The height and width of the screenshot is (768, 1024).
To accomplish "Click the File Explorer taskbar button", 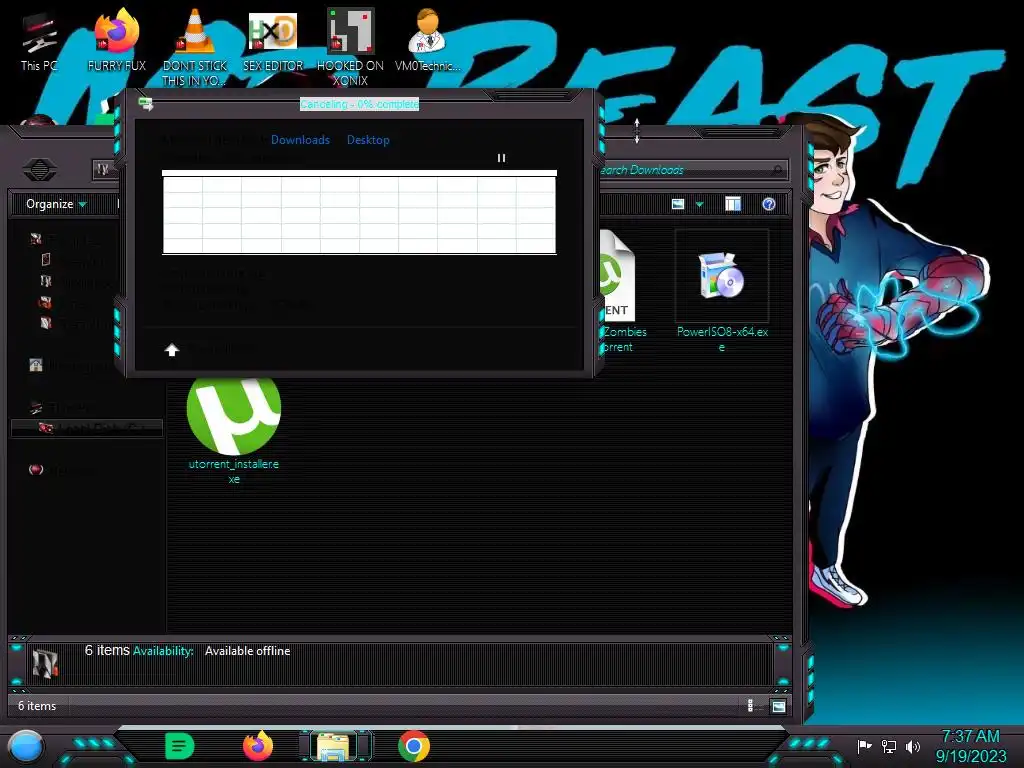I will click(336, 746).
